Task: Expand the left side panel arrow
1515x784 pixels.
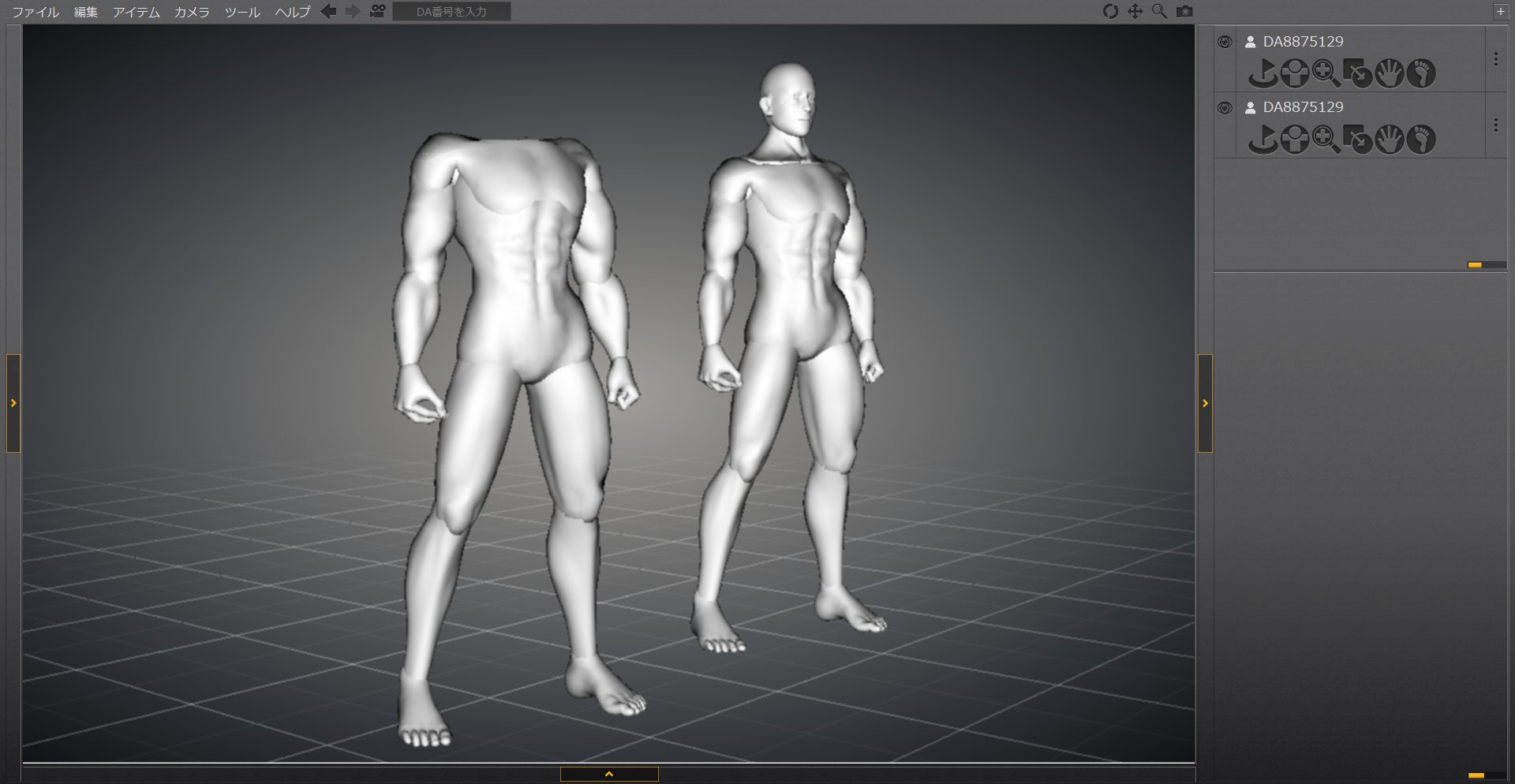Action: pos(13,403)
